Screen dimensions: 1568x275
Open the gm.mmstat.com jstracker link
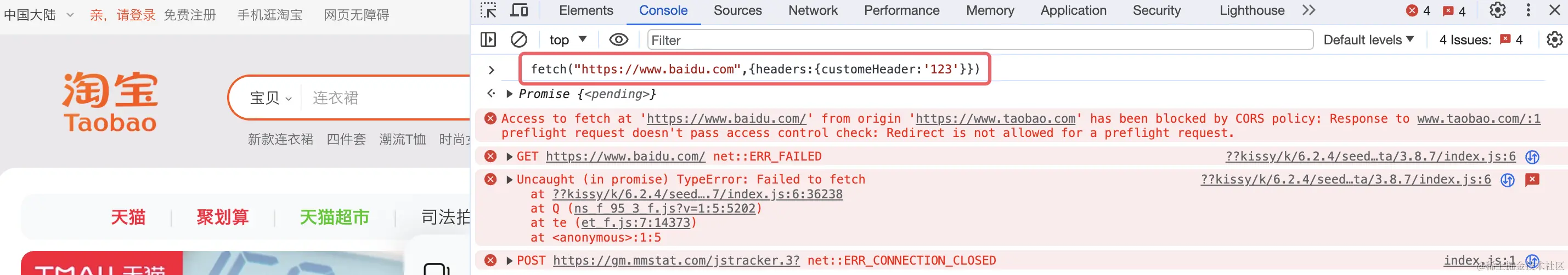coord(676,260)
